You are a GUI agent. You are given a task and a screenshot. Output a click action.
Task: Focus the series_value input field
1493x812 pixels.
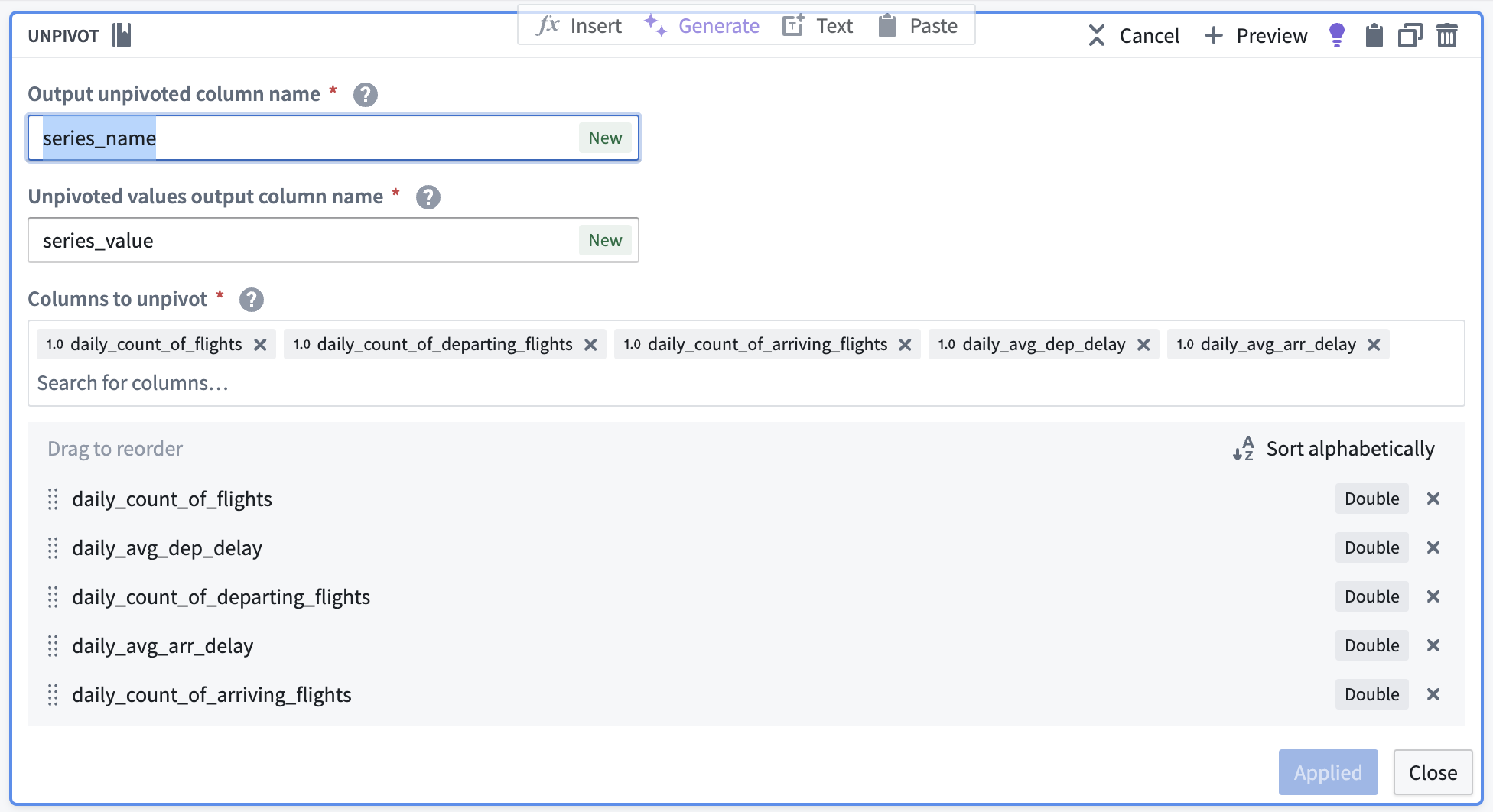coord(333,240)
